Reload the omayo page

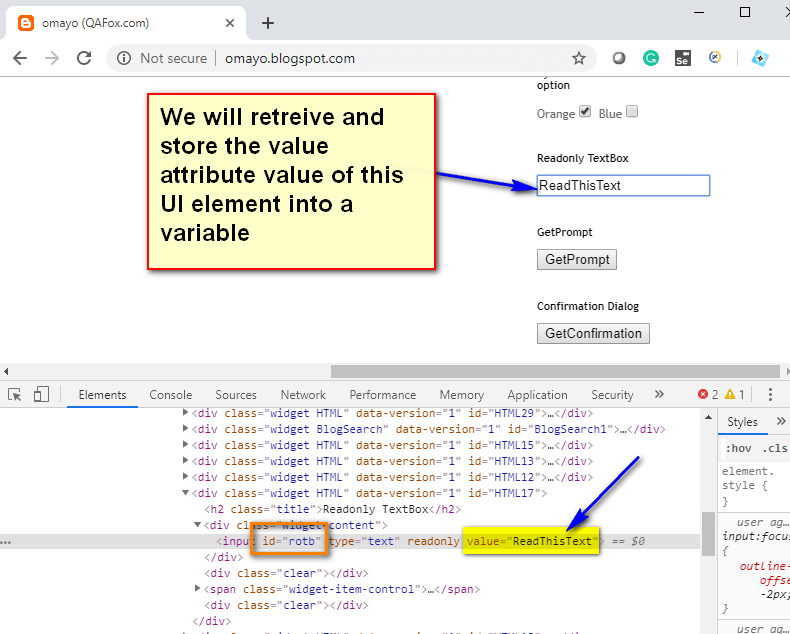point(84,58)
